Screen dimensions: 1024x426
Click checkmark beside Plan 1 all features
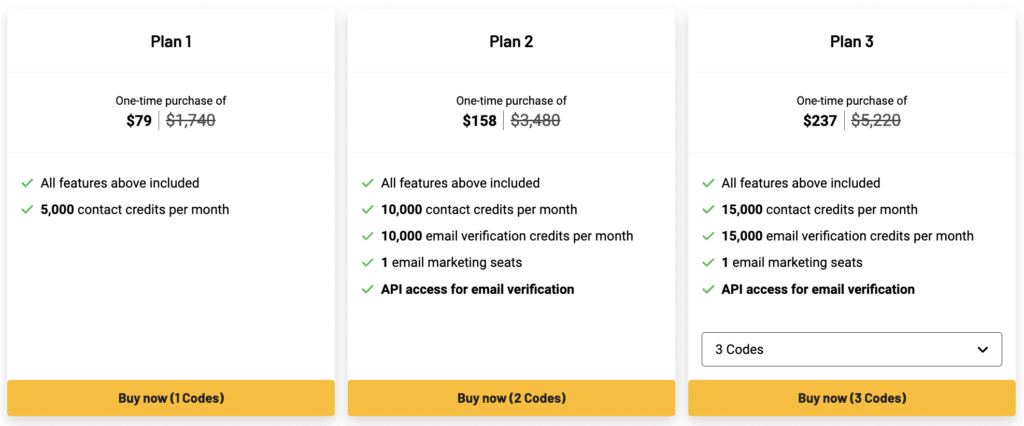(x=27, y=184)
